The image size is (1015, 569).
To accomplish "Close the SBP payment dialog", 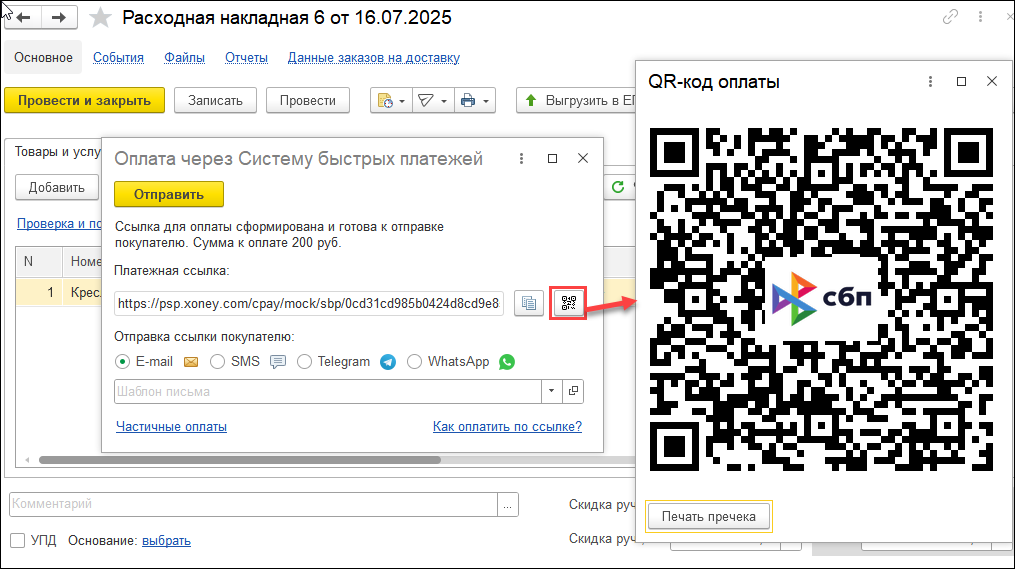I will pyautogui.click(x=583, y=159).
